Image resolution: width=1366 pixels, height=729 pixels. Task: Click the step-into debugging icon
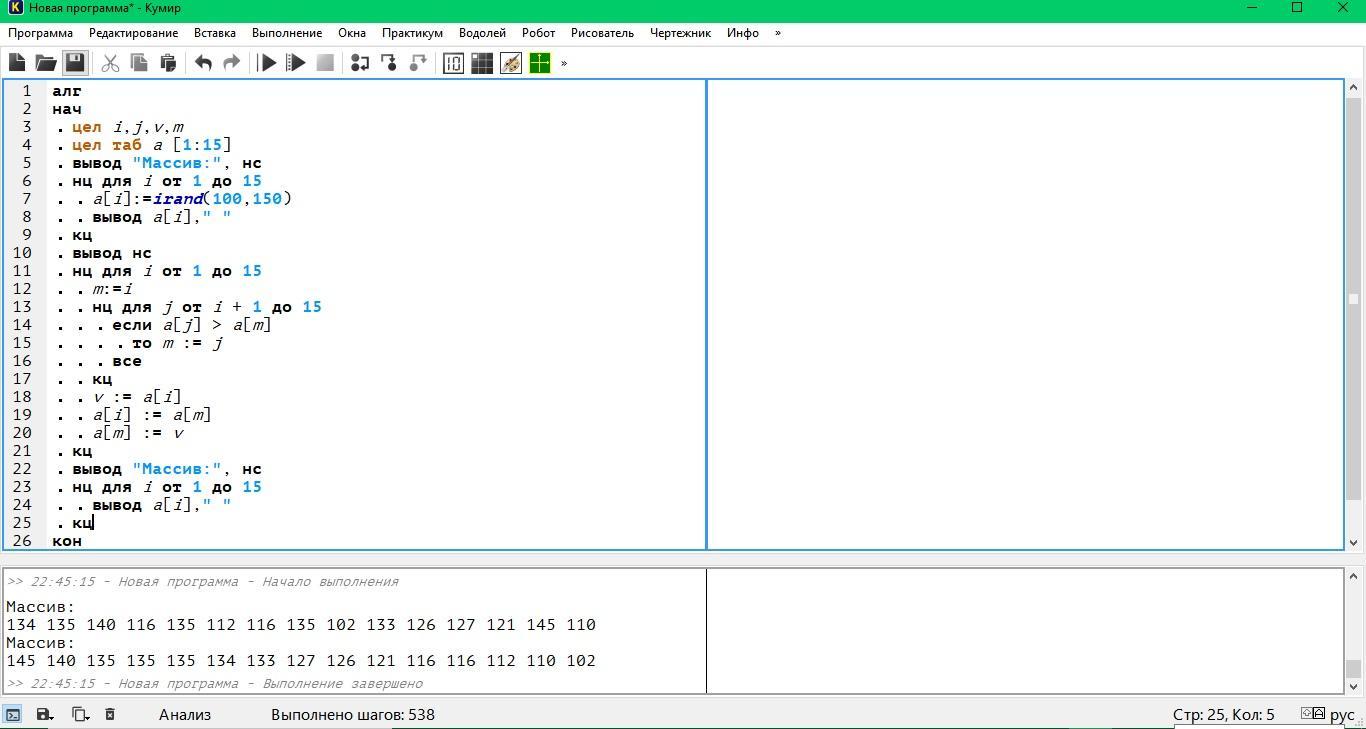389,63
